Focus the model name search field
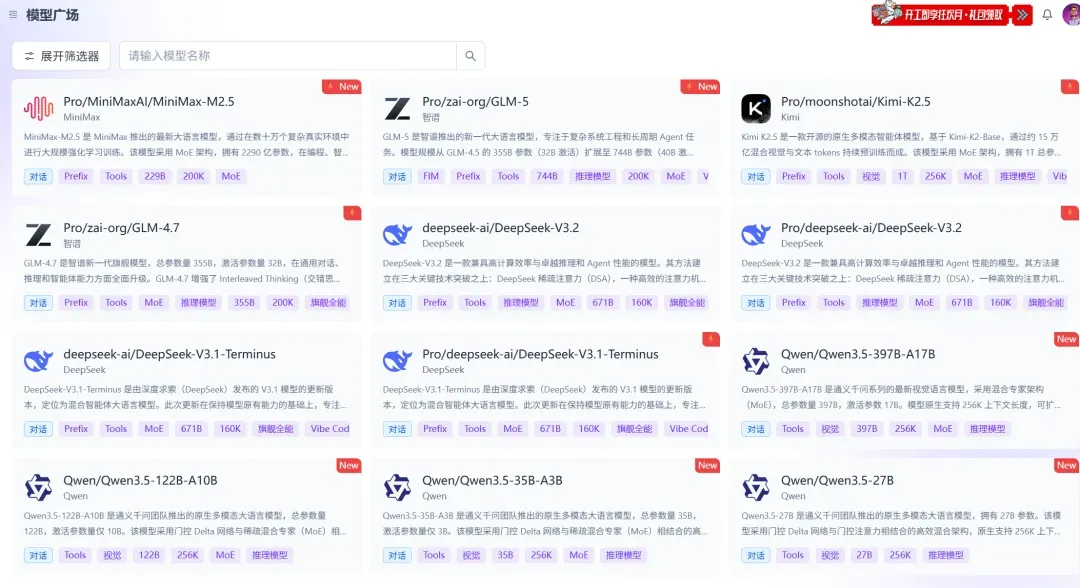1080x588 pixels. [x=288, y=56]
